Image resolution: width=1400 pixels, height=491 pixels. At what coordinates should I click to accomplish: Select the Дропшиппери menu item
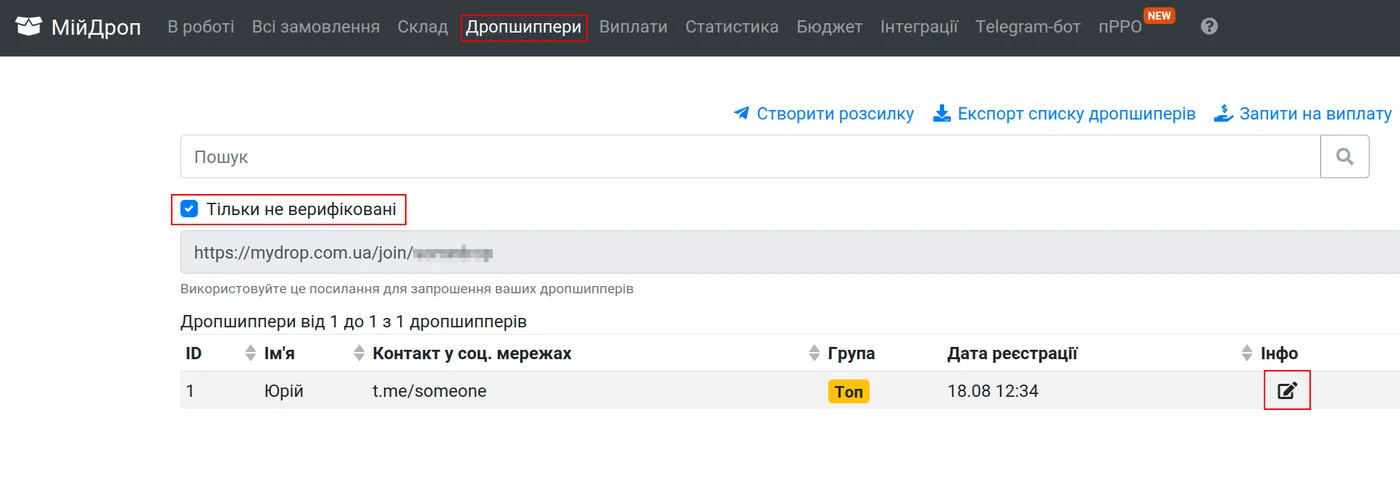point(523,27)
